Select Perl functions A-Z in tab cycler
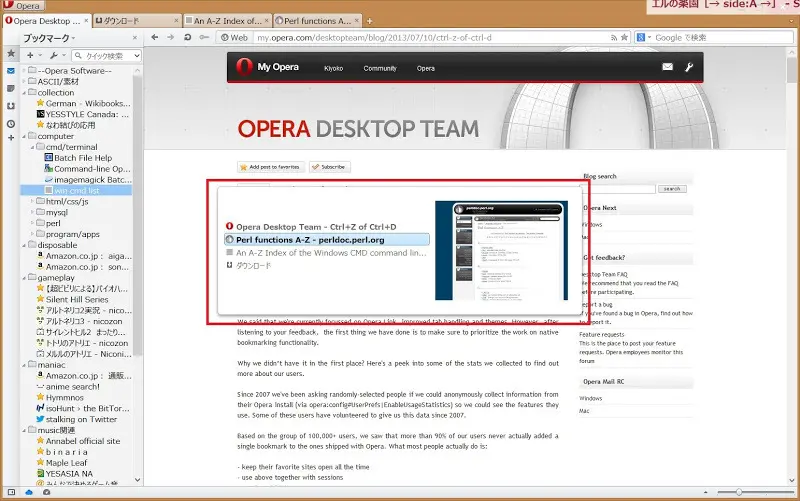This screenshot has width=800, height=501. pos(327,240)
